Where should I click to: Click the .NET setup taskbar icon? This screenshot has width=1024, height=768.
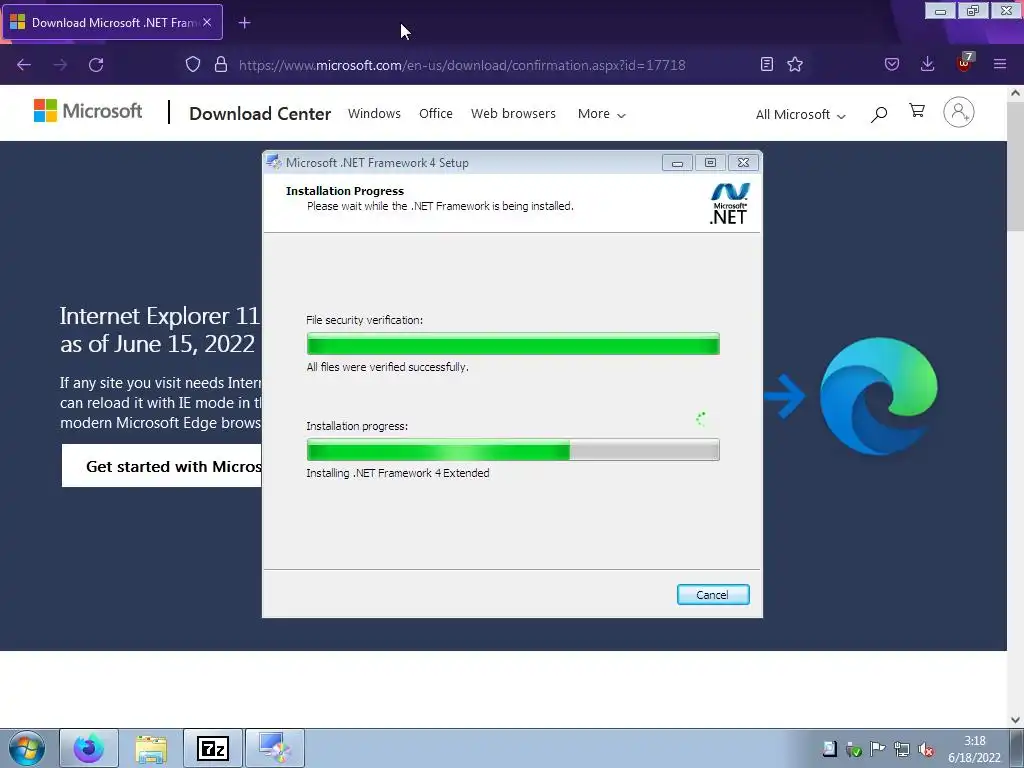coord(275,748)
